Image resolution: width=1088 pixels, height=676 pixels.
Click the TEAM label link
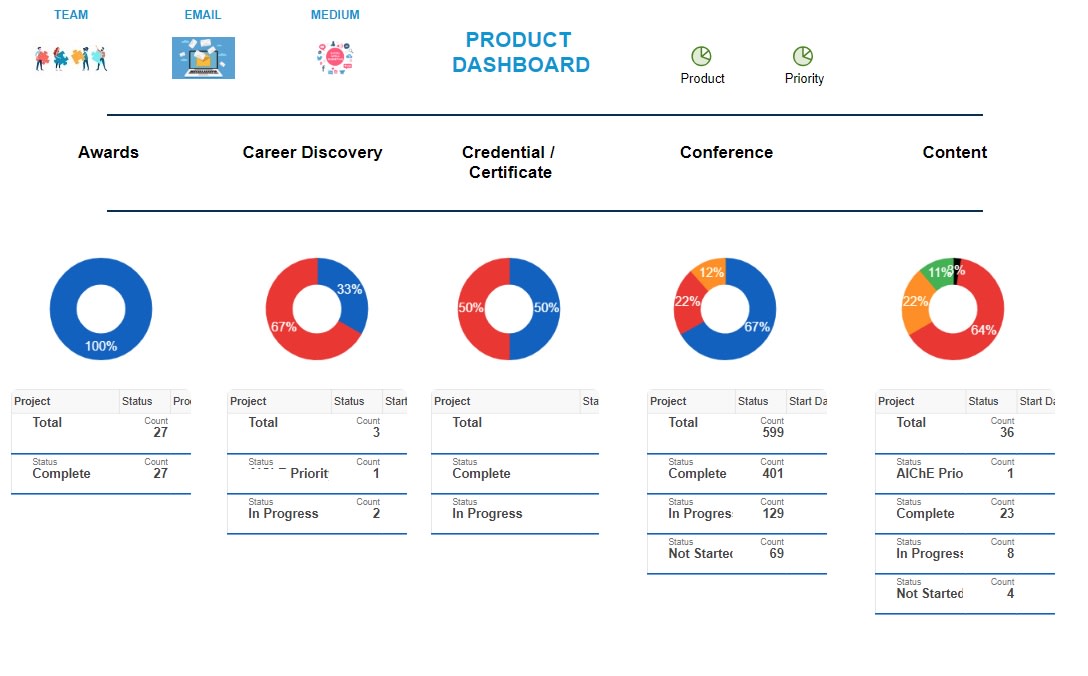point(71,14)
